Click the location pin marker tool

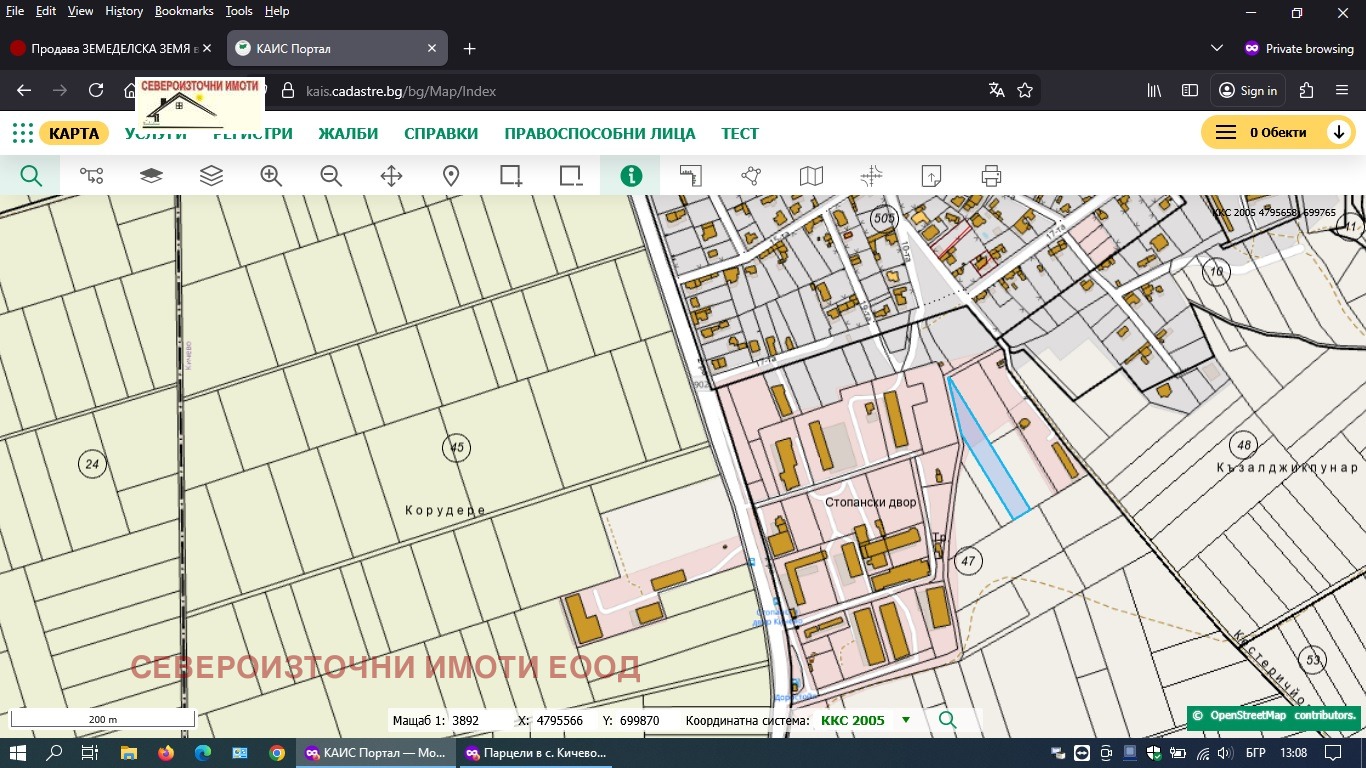451,176
